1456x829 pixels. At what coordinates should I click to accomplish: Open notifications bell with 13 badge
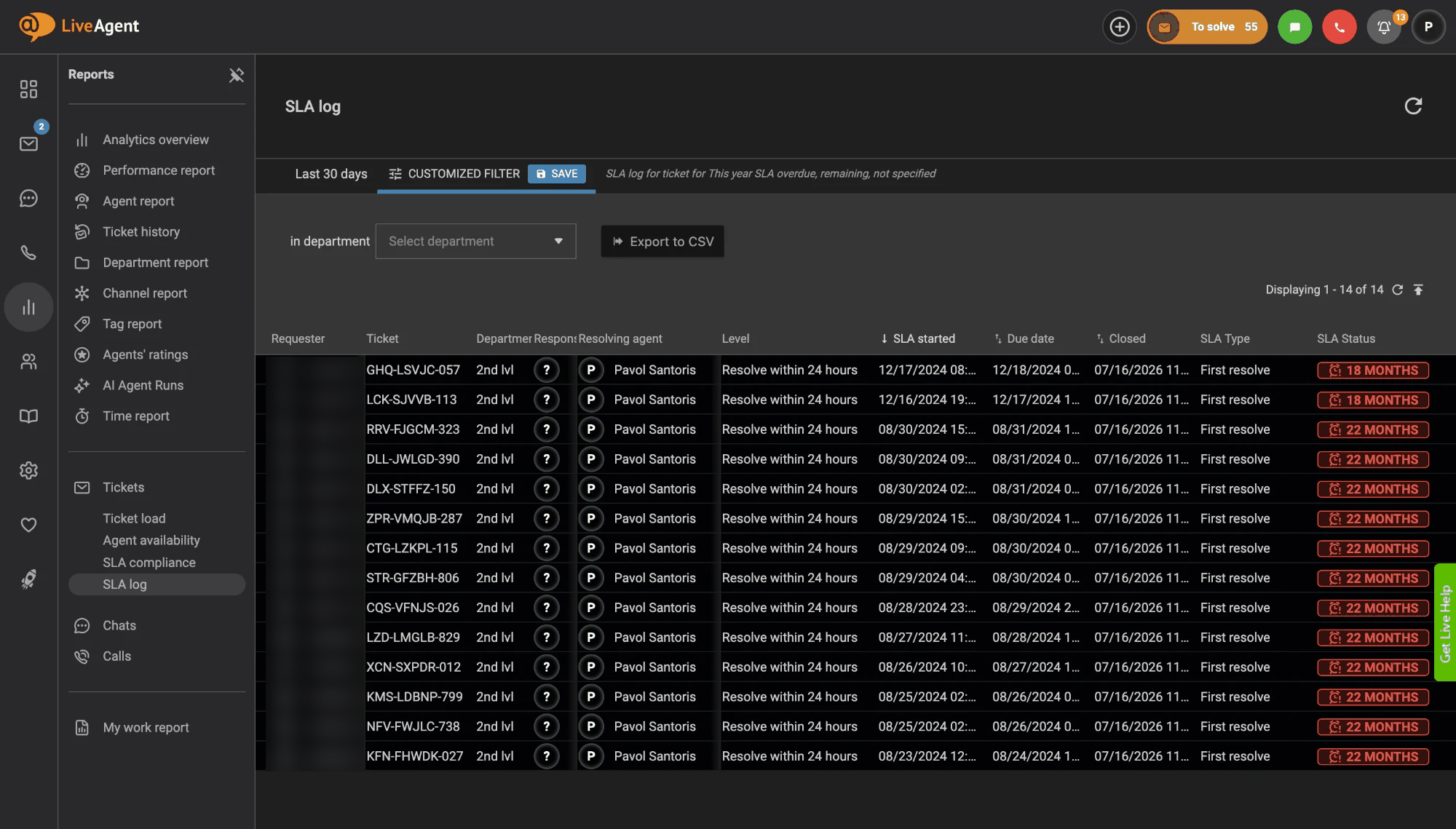1384,27
